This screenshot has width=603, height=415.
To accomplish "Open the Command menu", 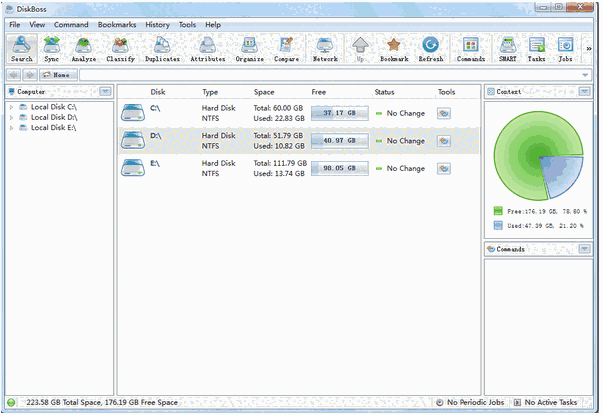I will [x=71, y=25].
